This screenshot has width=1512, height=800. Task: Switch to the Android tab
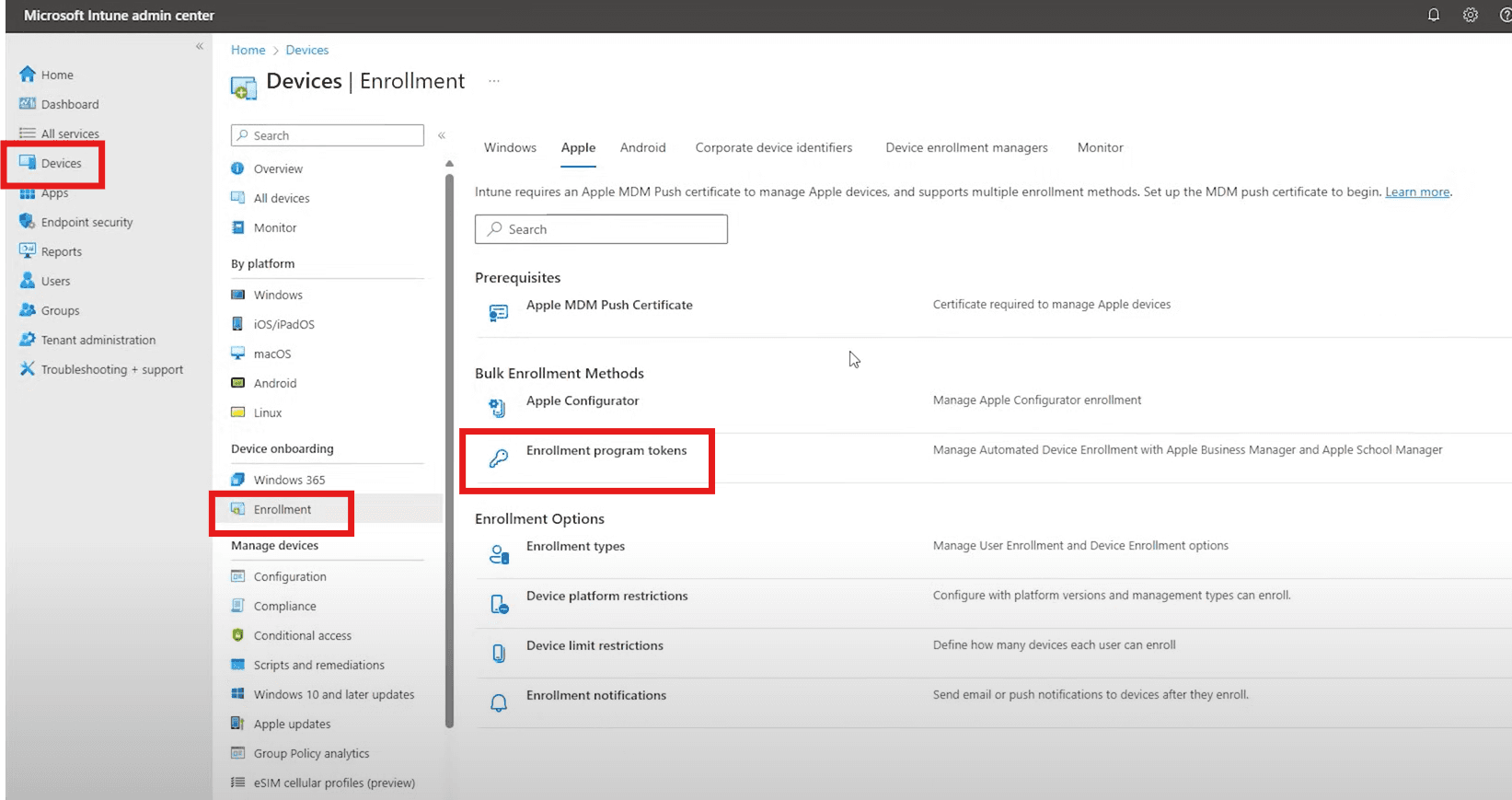[x=642, y=147]
